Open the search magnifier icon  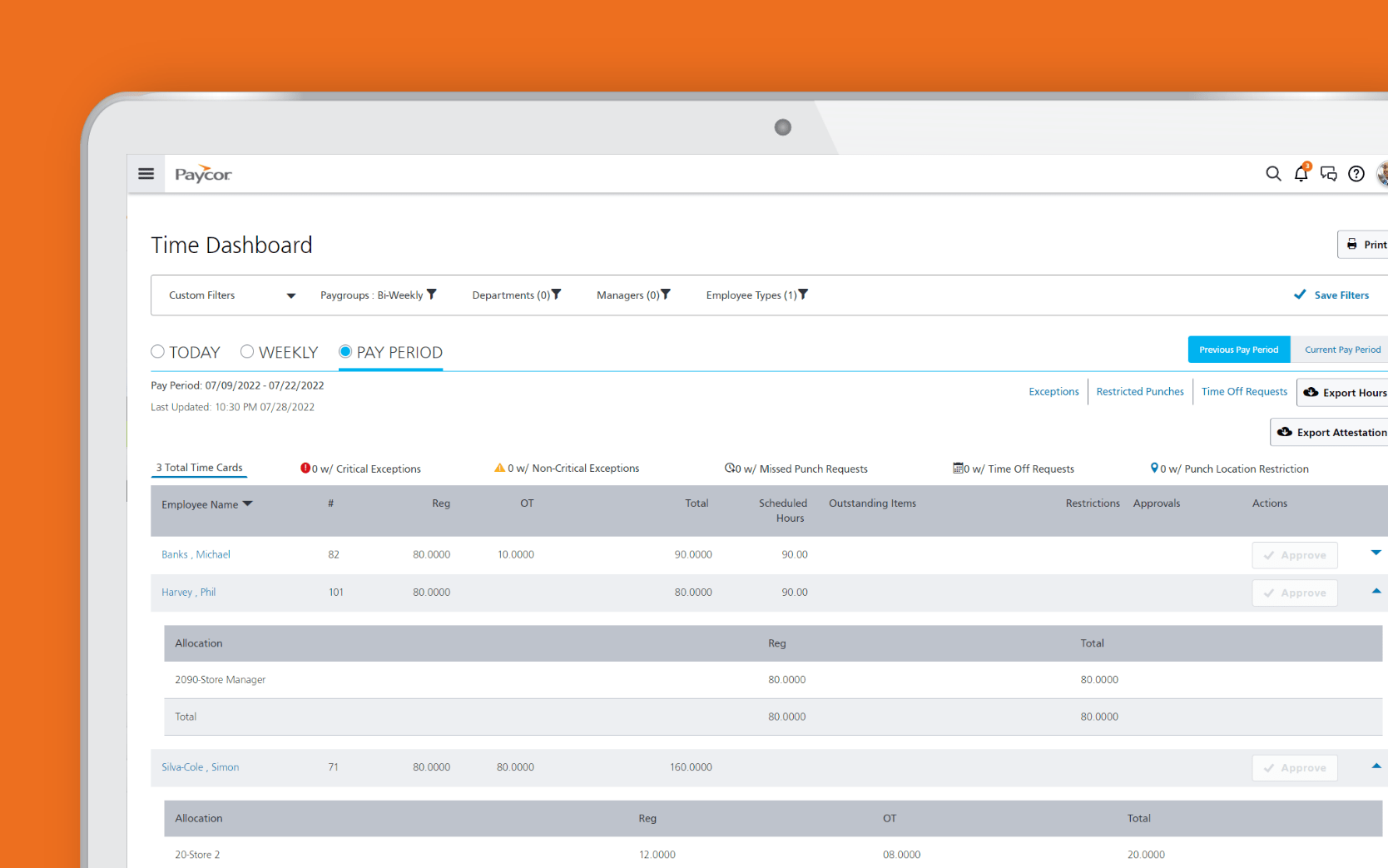1273,174
